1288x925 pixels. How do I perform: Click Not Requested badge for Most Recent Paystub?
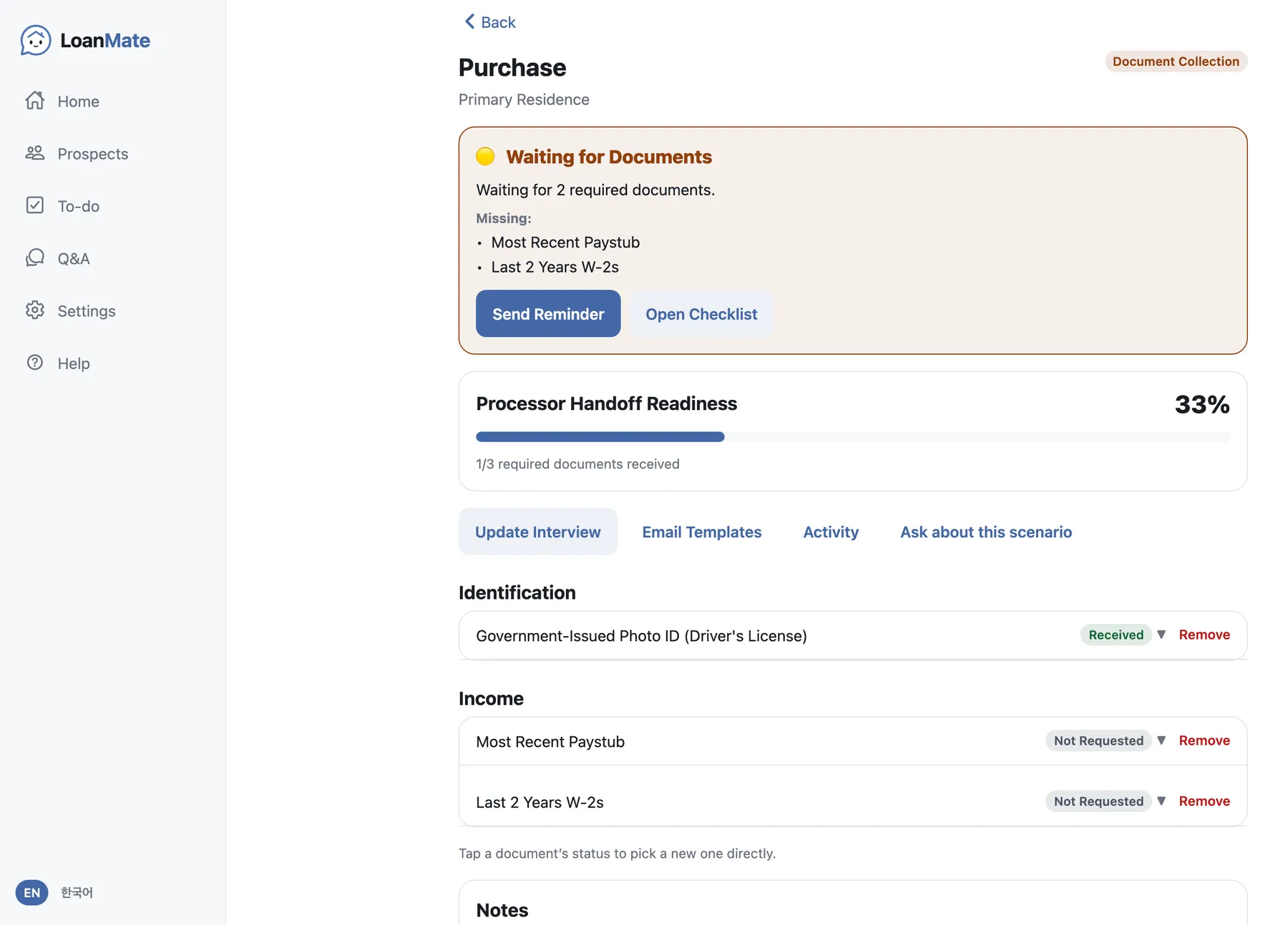(1098, 740)
